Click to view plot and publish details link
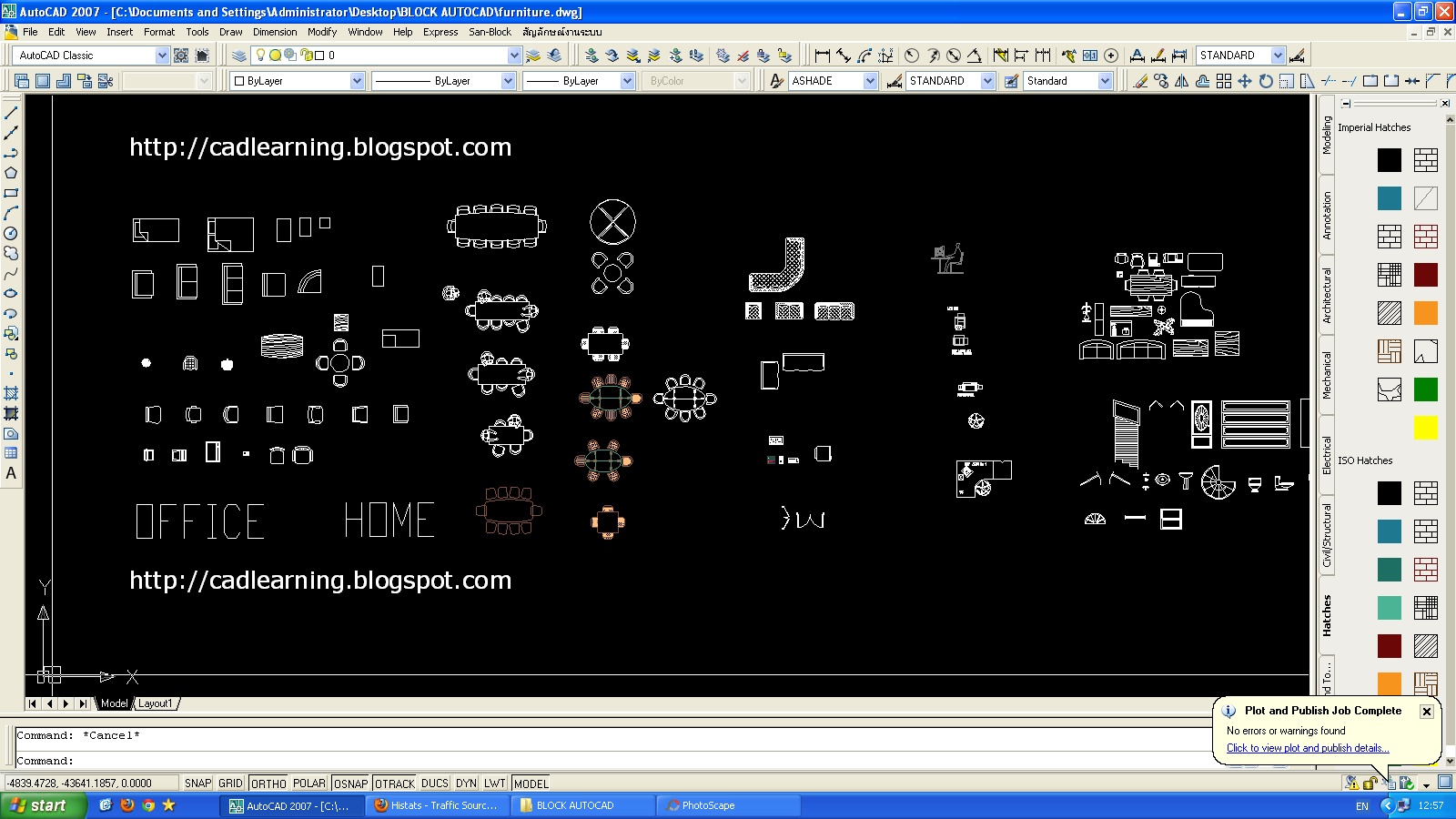 (1308, 748)
